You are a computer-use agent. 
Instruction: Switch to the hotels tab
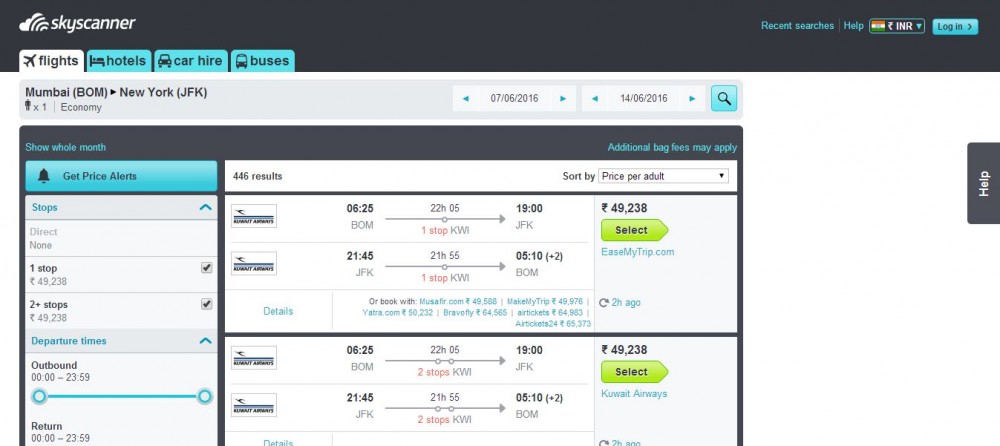click(119, 61)
